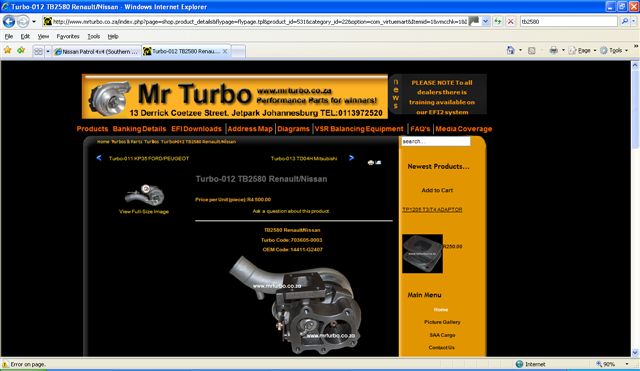
Task: Go back with the browser Back arrow
Action: pyautogui.click(x=9, y=21)
